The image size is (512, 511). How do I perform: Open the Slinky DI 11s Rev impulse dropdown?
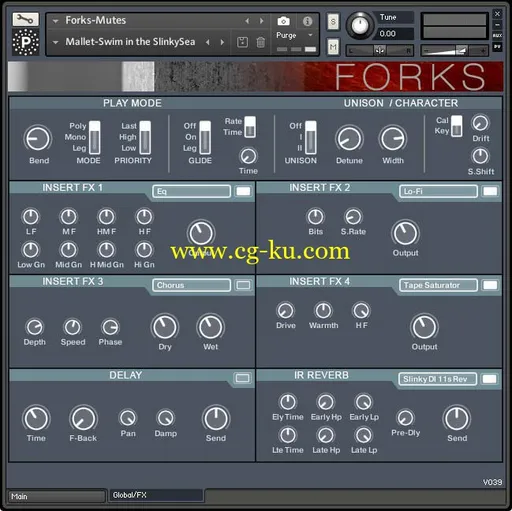point(437,379)
